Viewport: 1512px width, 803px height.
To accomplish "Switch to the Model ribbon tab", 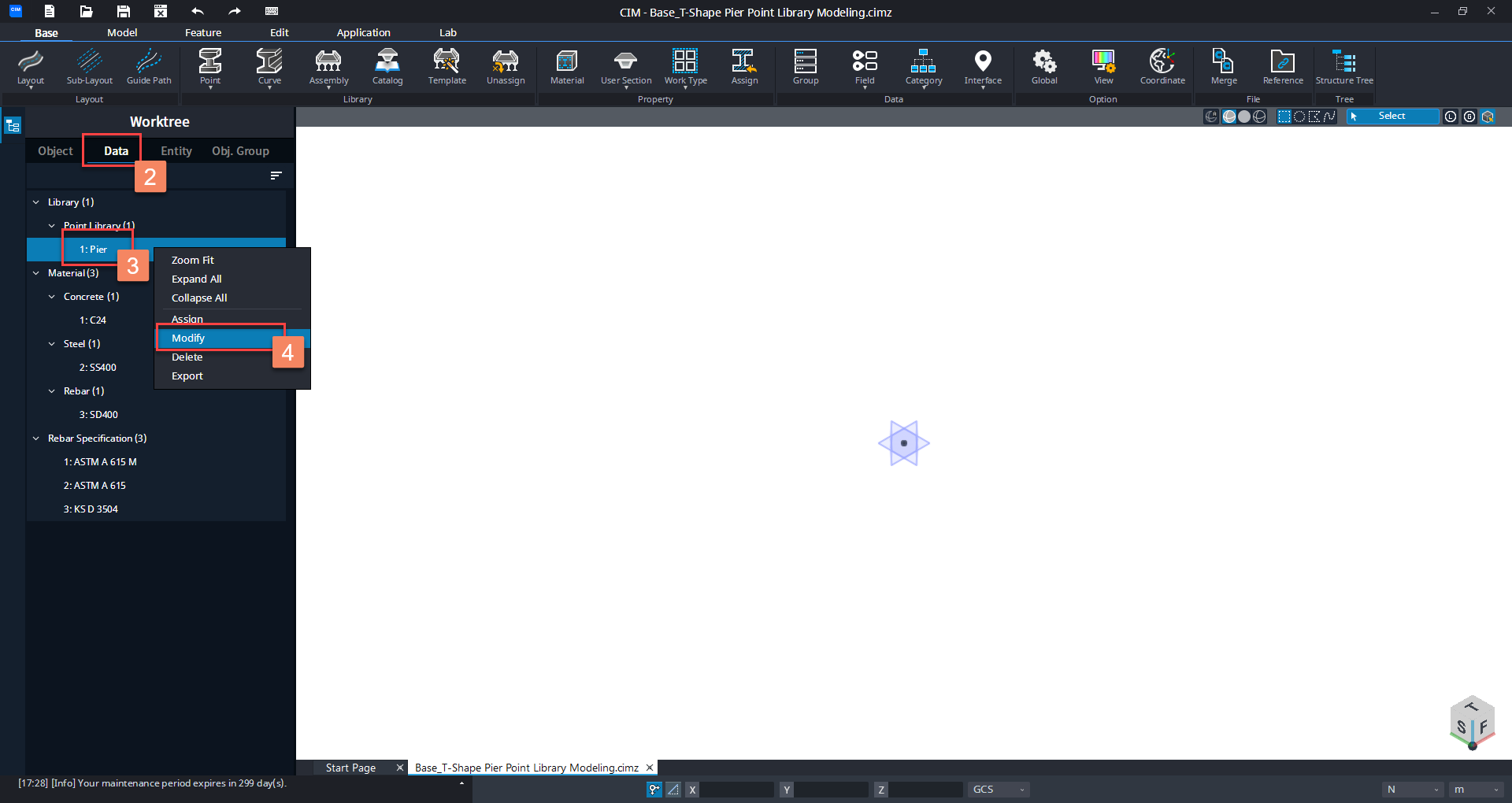I will coord(122,32).
